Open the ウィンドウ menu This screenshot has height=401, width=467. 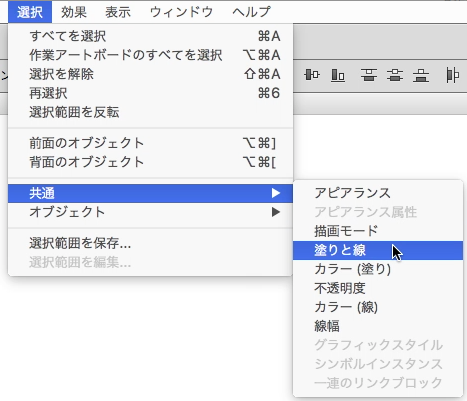point(181,12)
